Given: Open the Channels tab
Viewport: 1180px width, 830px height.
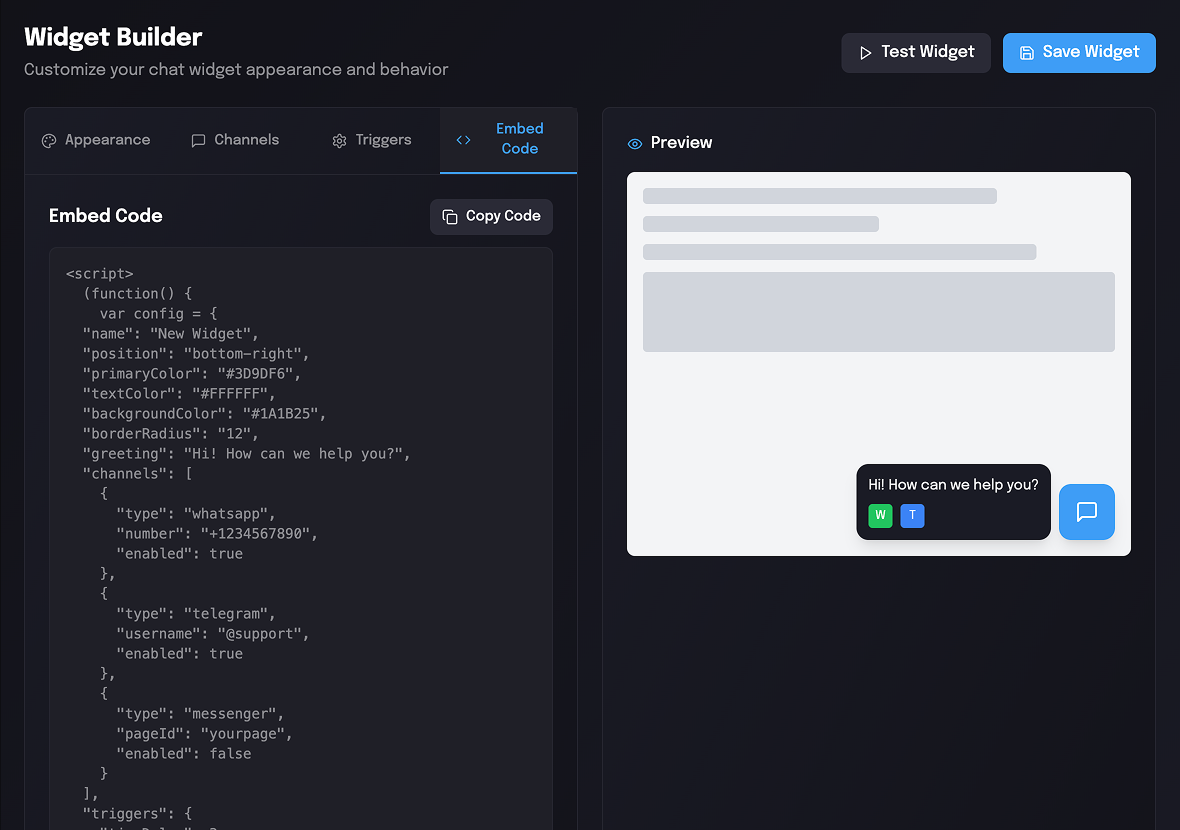Looking at the screenshot, I should point(235,141).
